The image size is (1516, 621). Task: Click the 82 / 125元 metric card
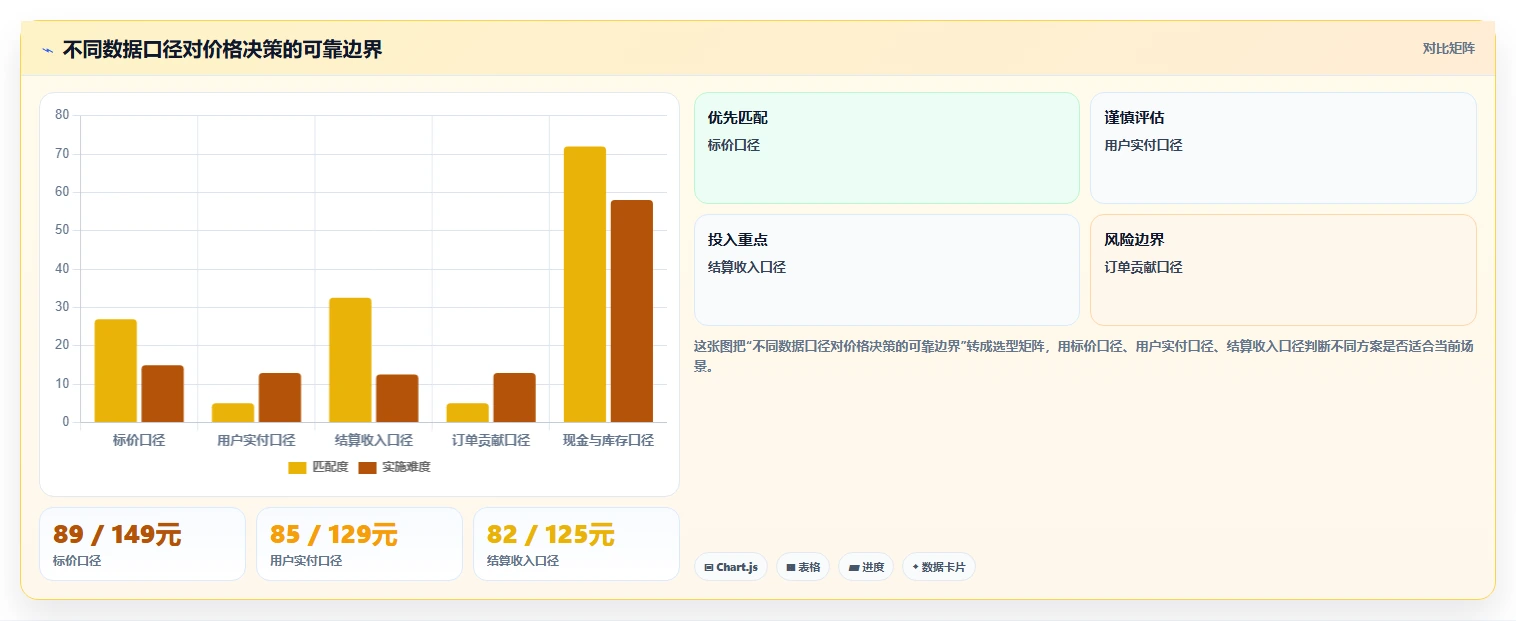(x=576, y=544)
